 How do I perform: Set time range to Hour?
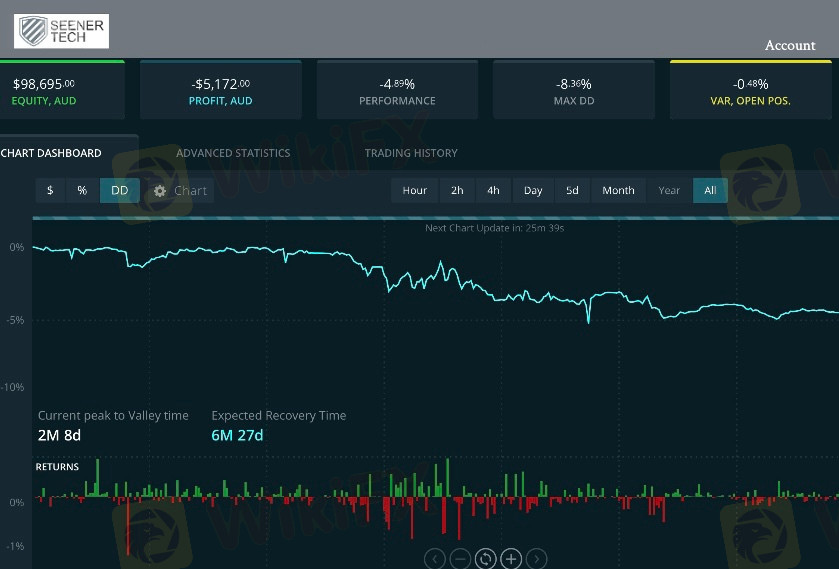[x=414, y=191]
